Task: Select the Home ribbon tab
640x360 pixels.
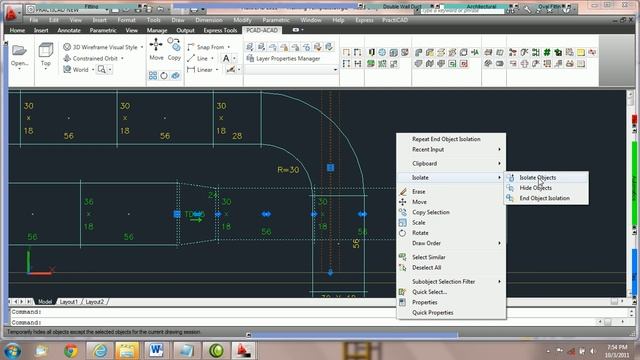Action: 17,30
